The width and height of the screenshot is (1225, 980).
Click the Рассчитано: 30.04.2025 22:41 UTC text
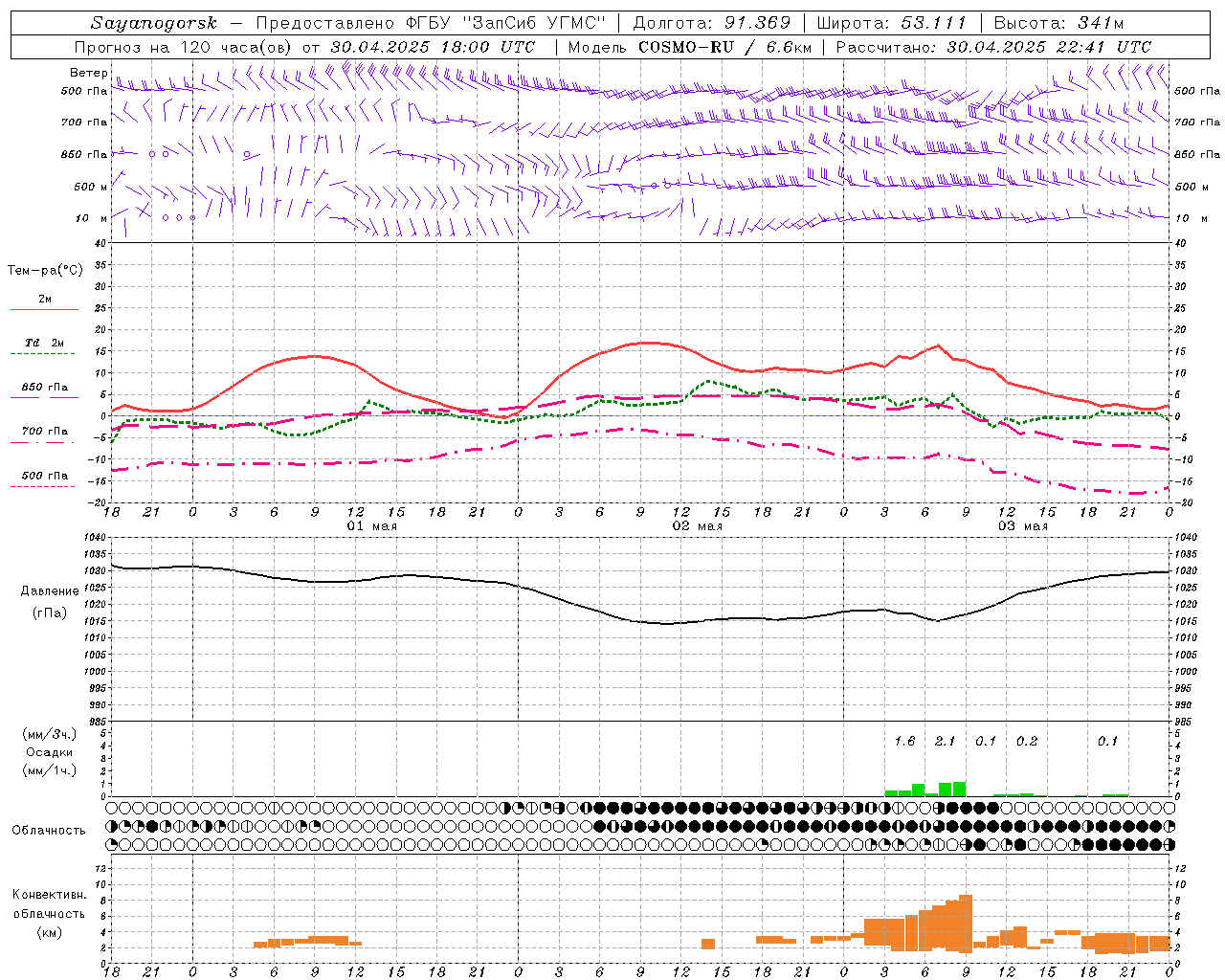pyautogui.click(x=993, y=47)
